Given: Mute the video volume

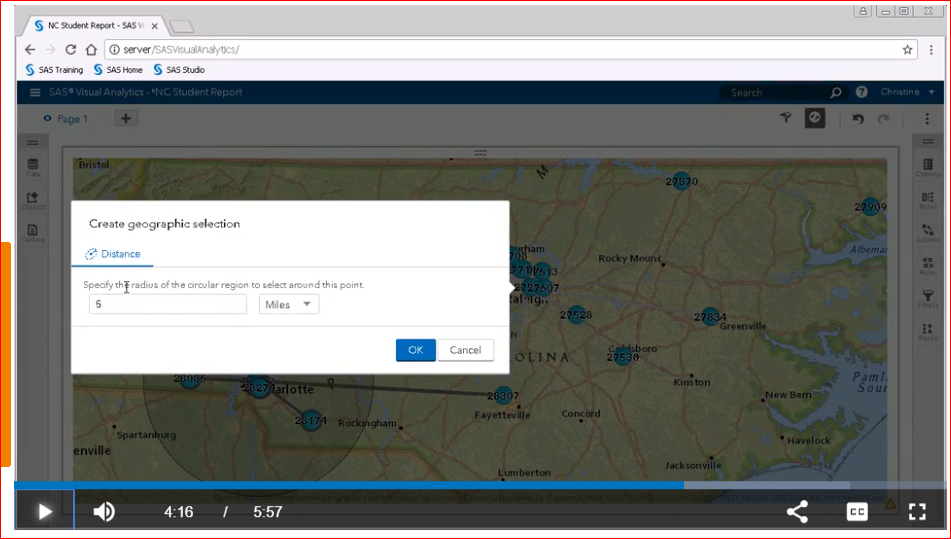Looking at the screenshot, I should click(104, 512).
